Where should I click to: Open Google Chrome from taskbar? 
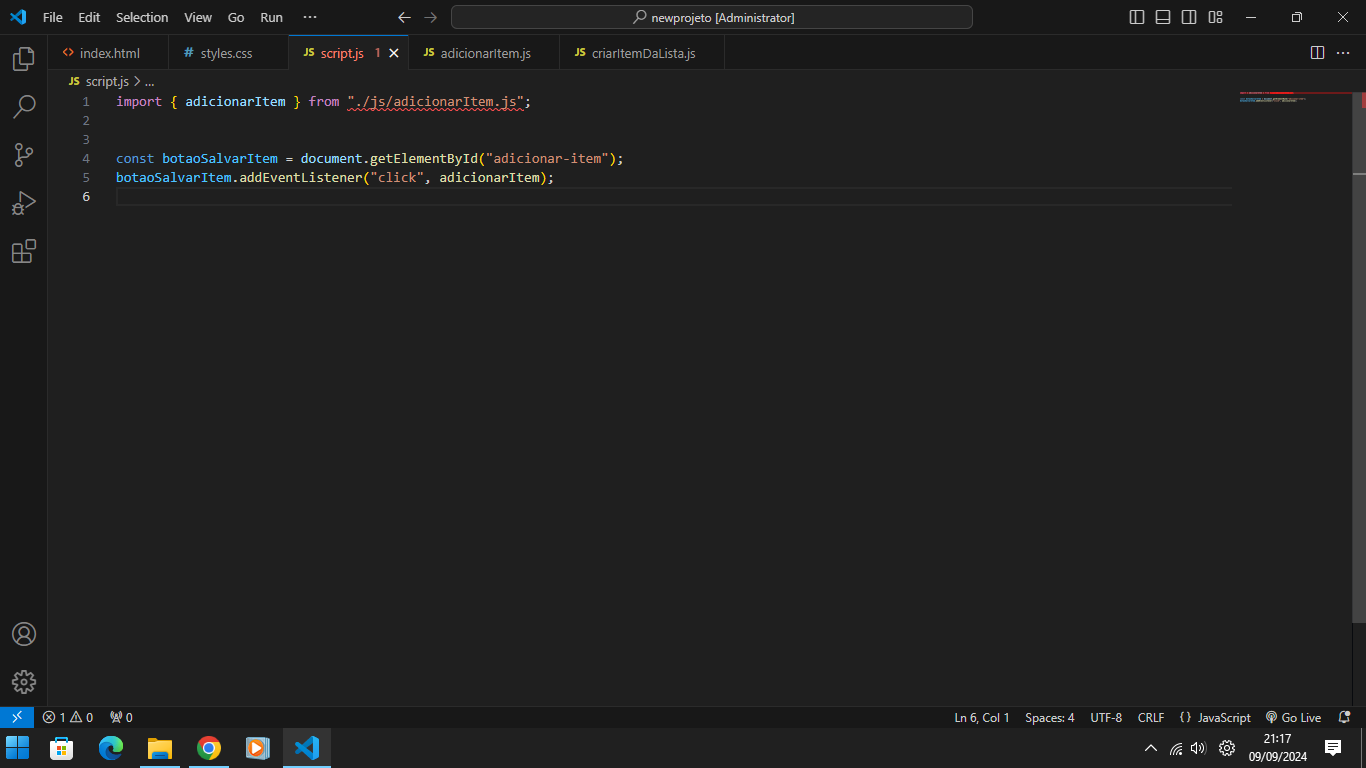[x=209, y=748]
